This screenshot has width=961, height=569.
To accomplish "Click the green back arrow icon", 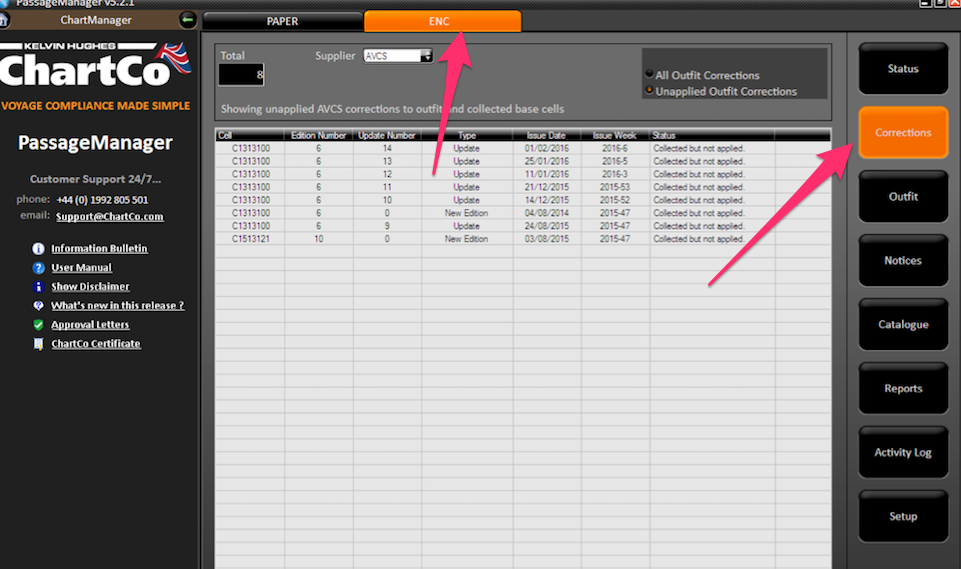I will [188, 20].
